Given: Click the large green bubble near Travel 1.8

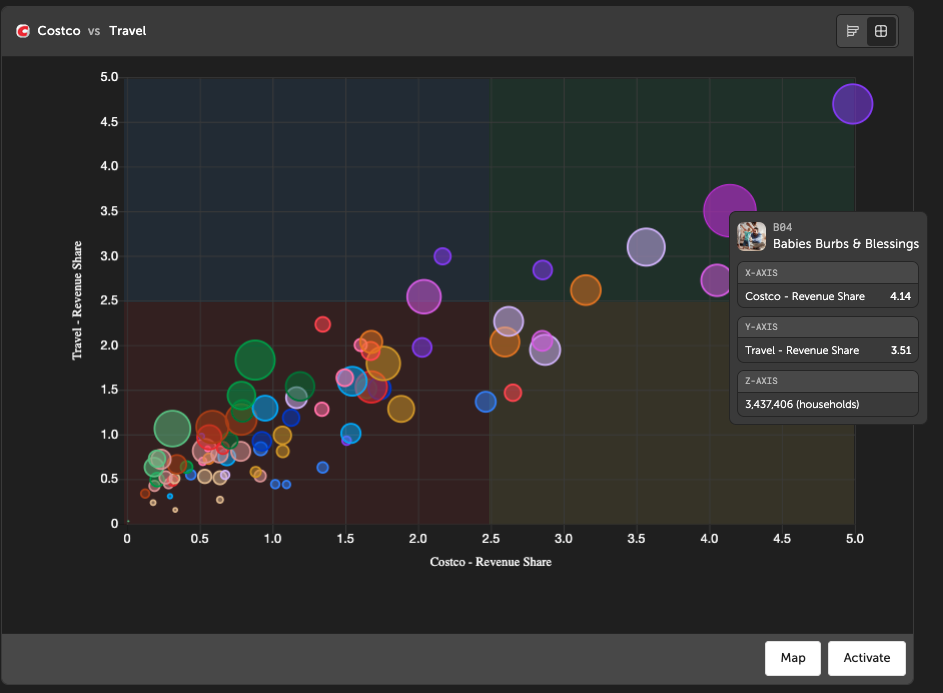Looking at the screenshot, I should [255, 360].
